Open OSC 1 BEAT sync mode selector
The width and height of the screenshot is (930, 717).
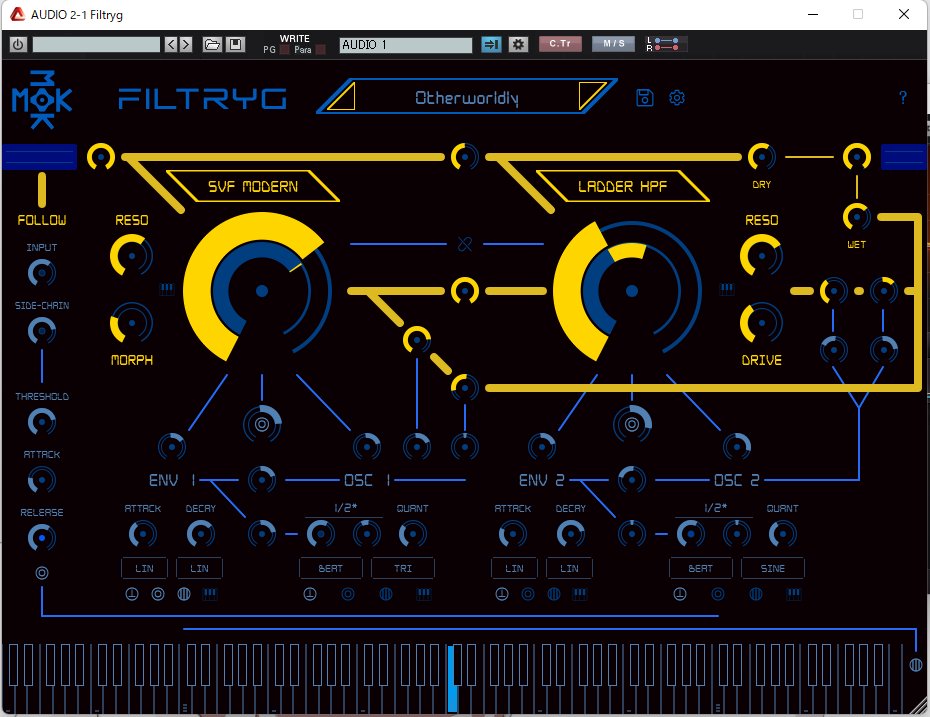[x=331, y=568]
